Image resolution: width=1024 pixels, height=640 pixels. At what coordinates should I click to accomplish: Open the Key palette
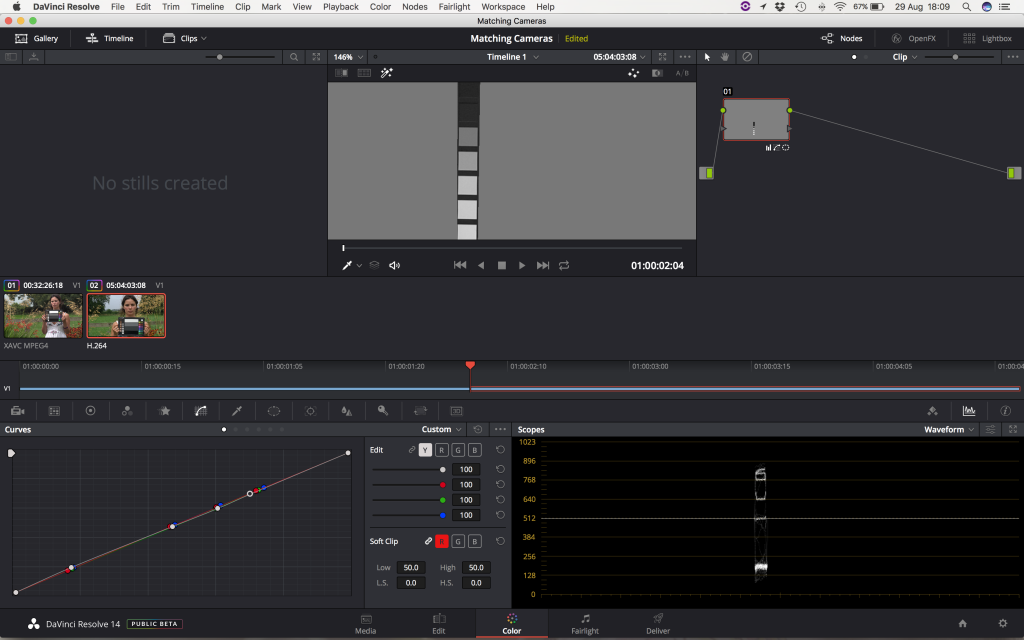pyautogui.click(x=383, y=411)
